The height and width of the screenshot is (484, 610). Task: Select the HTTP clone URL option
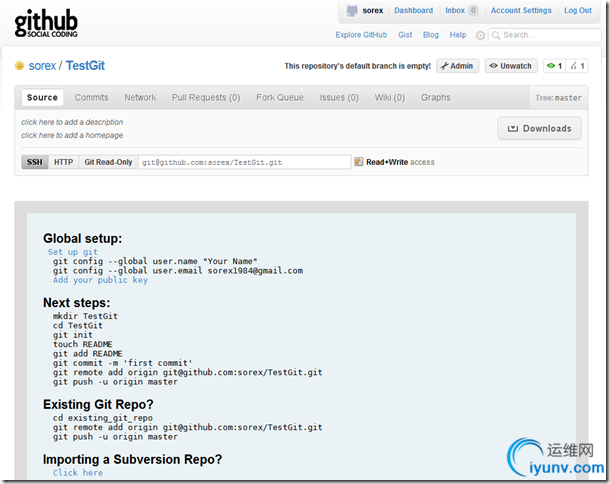pyautogui.click(x=63, y=162)
